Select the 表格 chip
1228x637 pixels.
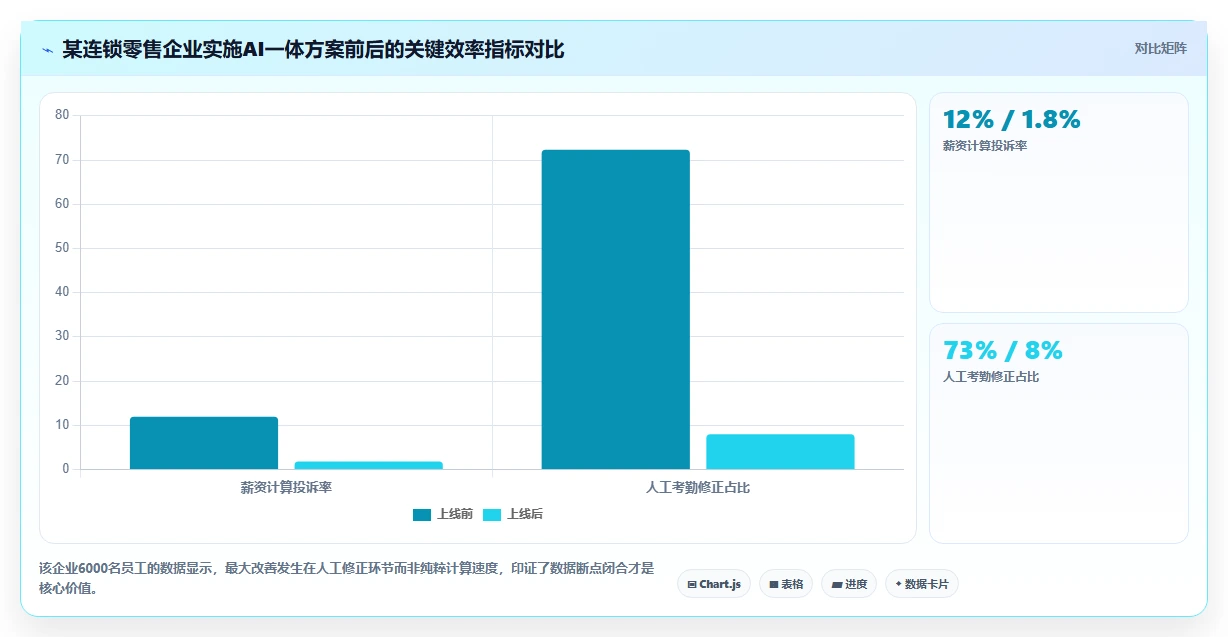pyautogui.click(x=786, y=584)
